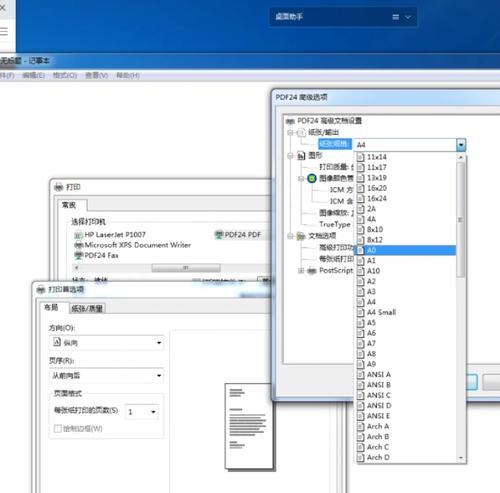The height and width of the screenshot is (493, 500).
Task: Click the 文档选项 document options folder icon
Action: pos(301,236)
